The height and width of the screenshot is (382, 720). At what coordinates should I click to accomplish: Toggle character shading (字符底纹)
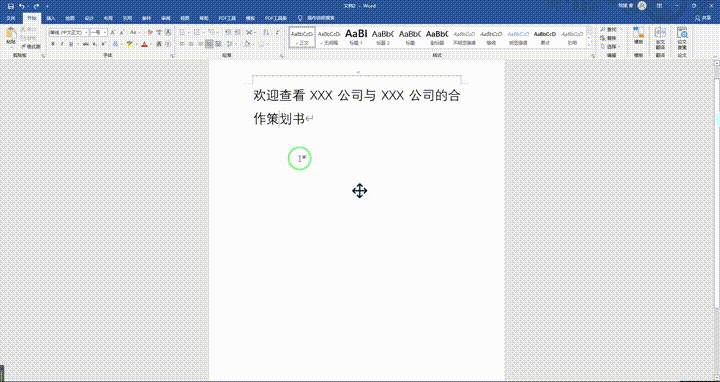pos(159,44)
